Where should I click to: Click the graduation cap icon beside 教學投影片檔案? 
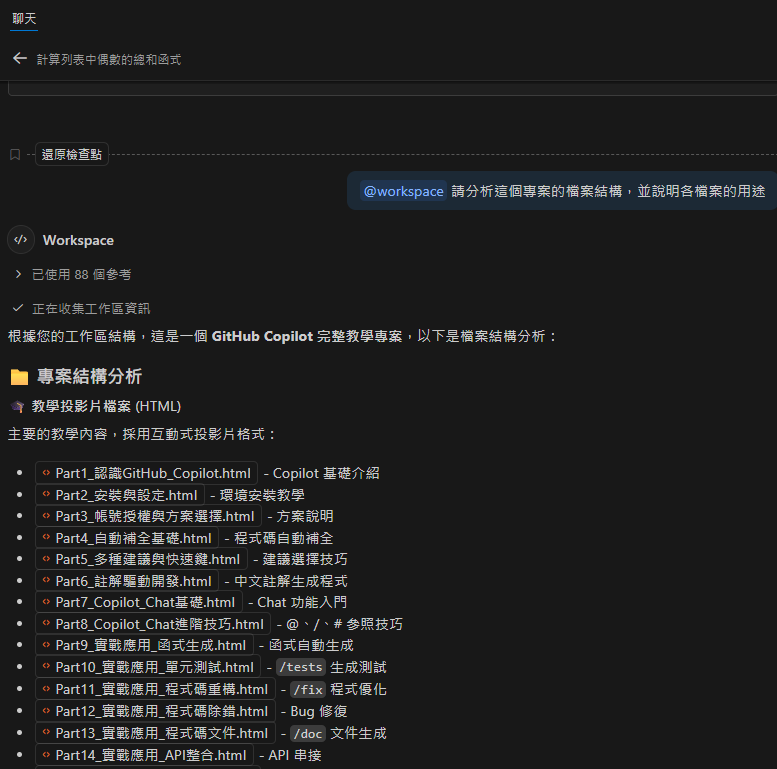(x=17, y=407)
